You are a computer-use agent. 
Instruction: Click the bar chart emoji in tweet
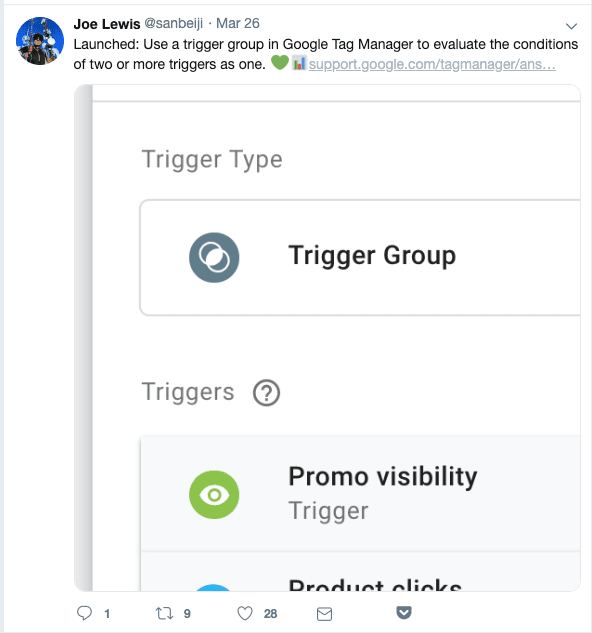[x=299, y=63]
